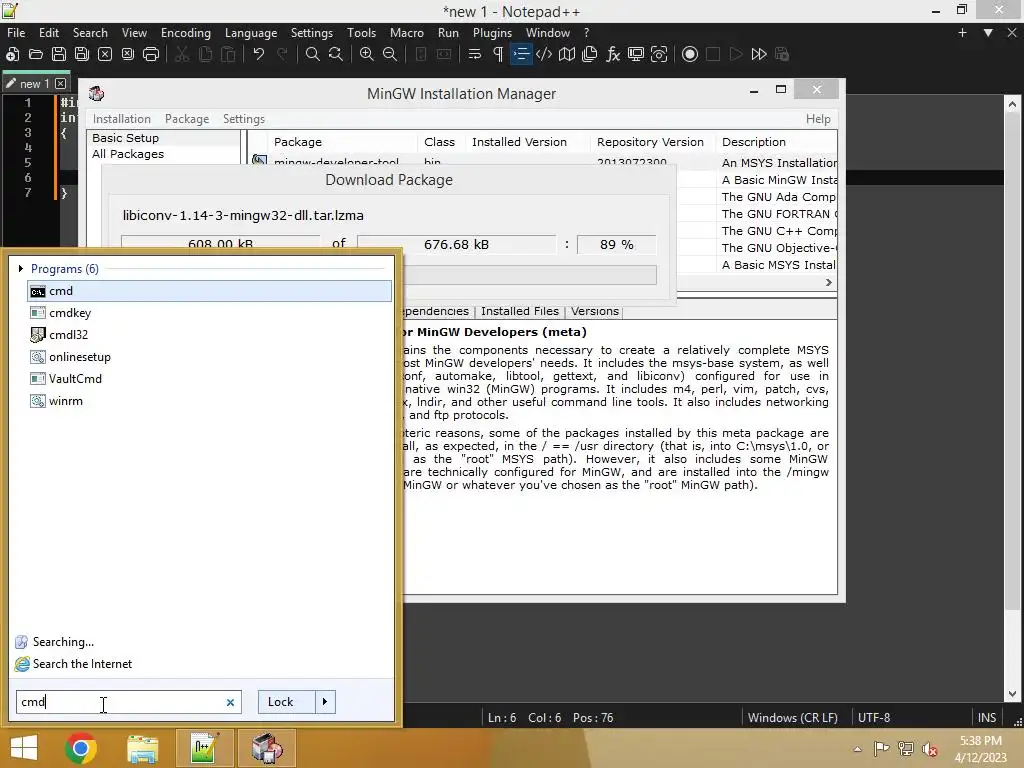Zoom out of the Notepad++ editor

tap(390, 54)
